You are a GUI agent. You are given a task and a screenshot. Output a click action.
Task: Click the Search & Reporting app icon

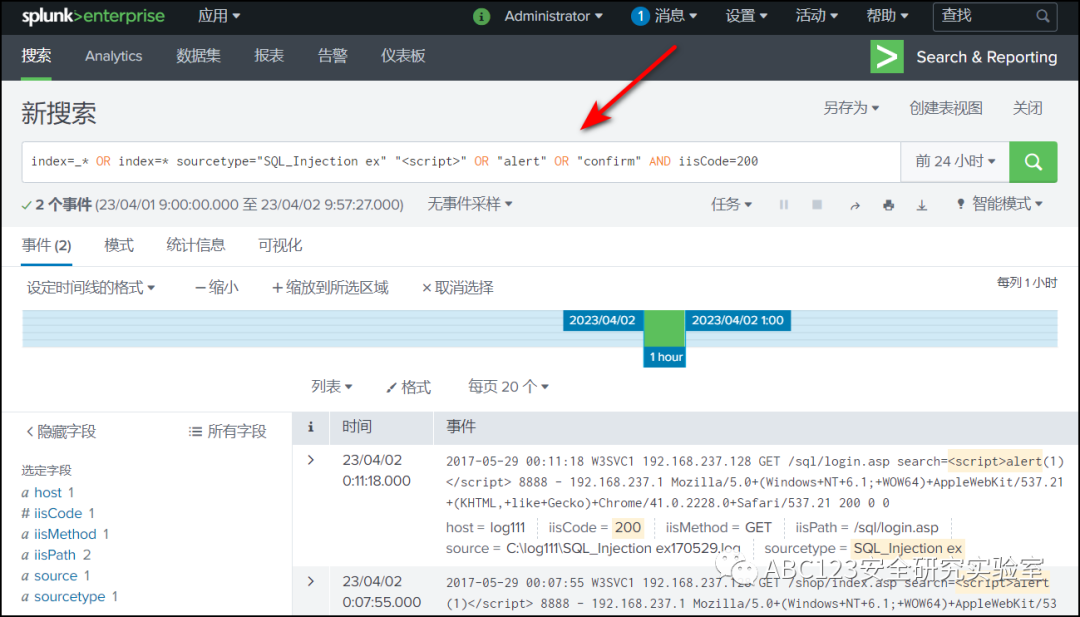tap(886, 56)
